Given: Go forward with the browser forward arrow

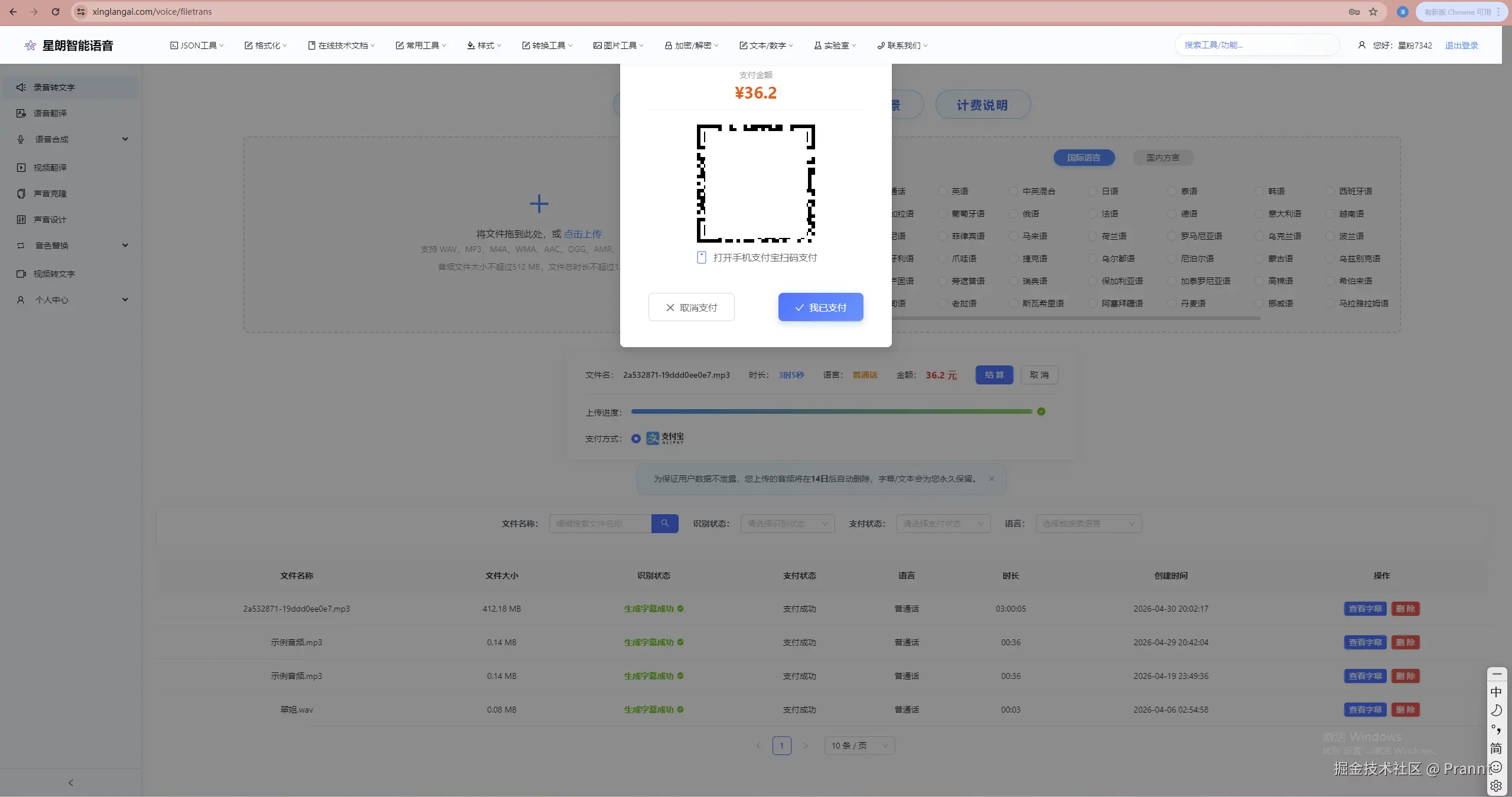Looking at the screenshot, I should 34,12.
